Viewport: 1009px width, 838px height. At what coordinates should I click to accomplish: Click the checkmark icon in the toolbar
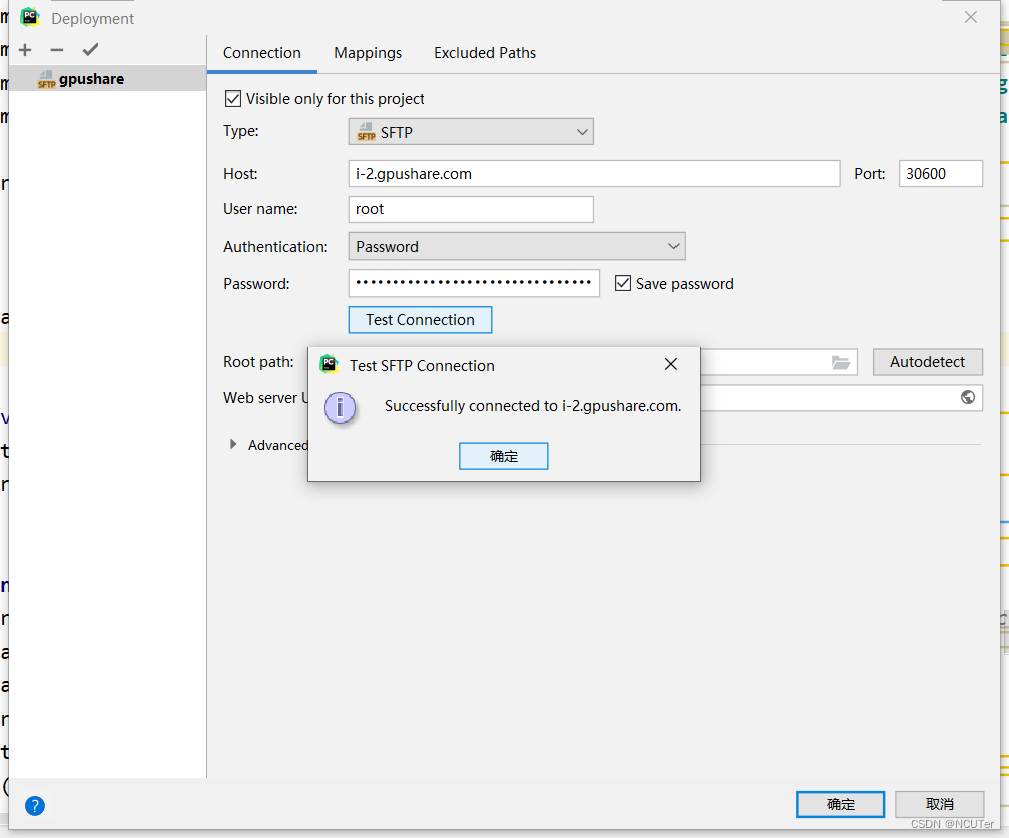tap(89, 48)
